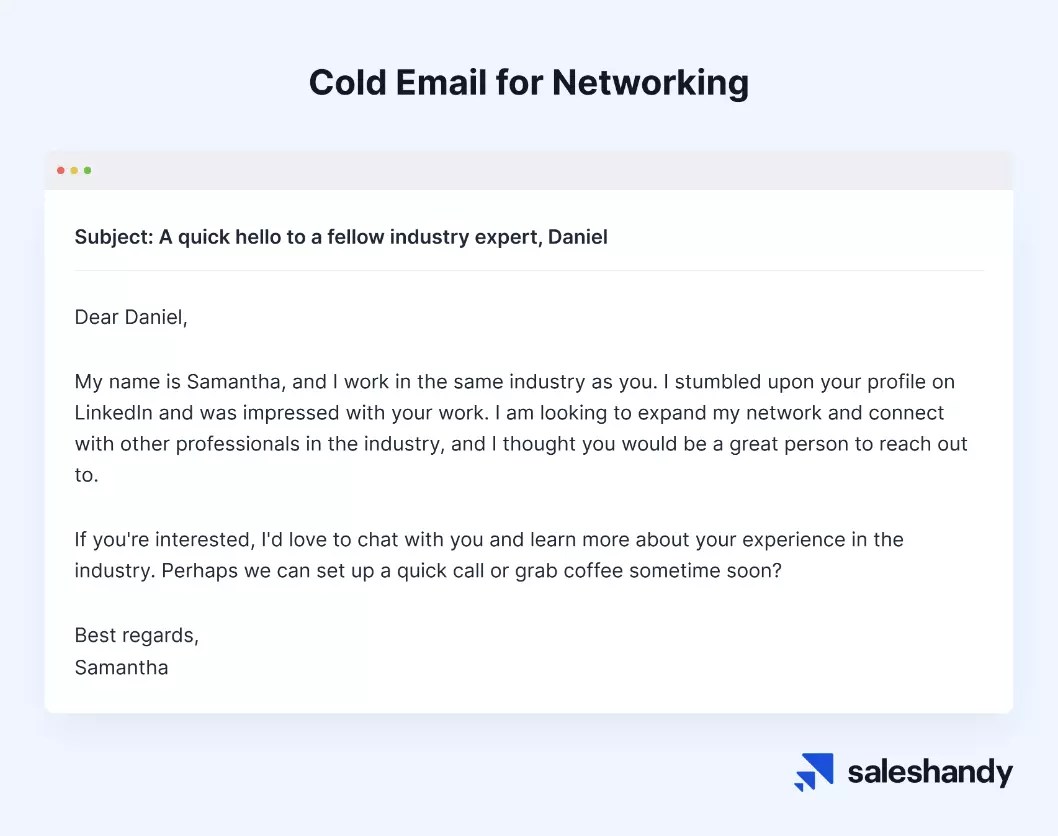Click the red window dot
The width and height of the screenshot is (1058, 836).
[x=61, y=171]
